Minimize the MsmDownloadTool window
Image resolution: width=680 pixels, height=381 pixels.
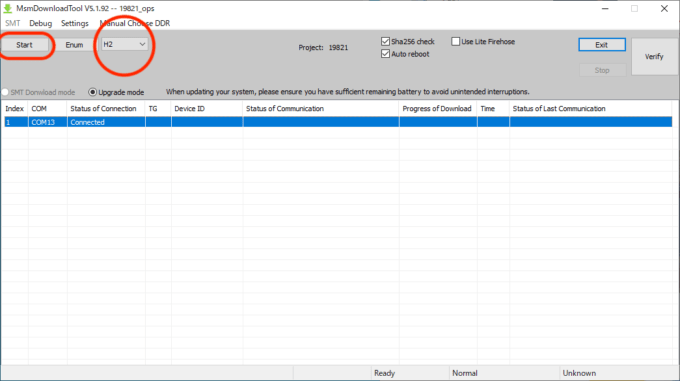coord(605,9)
